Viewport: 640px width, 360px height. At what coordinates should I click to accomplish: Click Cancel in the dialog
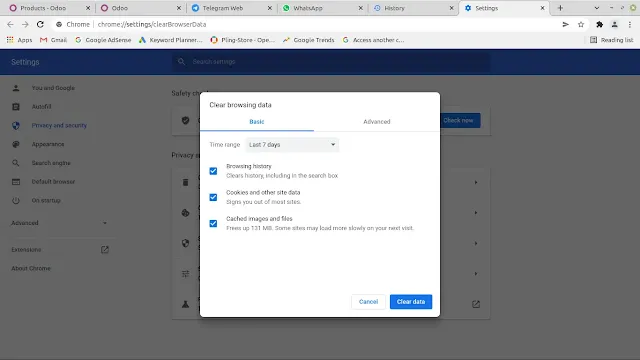[368, 302]
